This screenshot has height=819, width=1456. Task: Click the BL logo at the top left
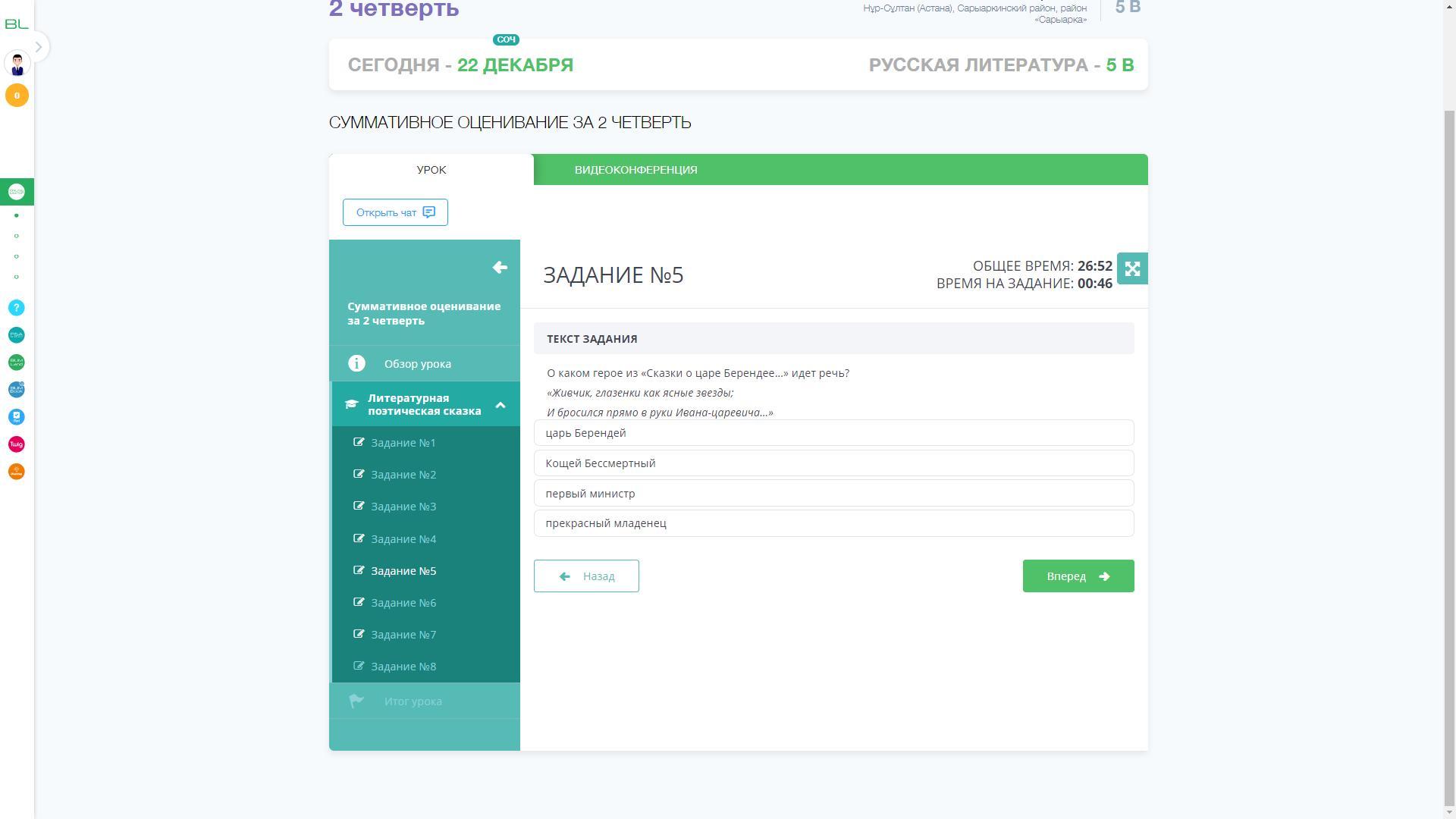(x=17, y=24)
